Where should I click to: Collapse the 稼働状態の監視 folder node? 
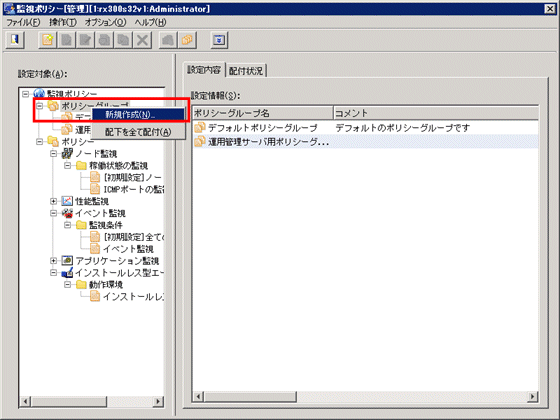[x=68, y=165]
